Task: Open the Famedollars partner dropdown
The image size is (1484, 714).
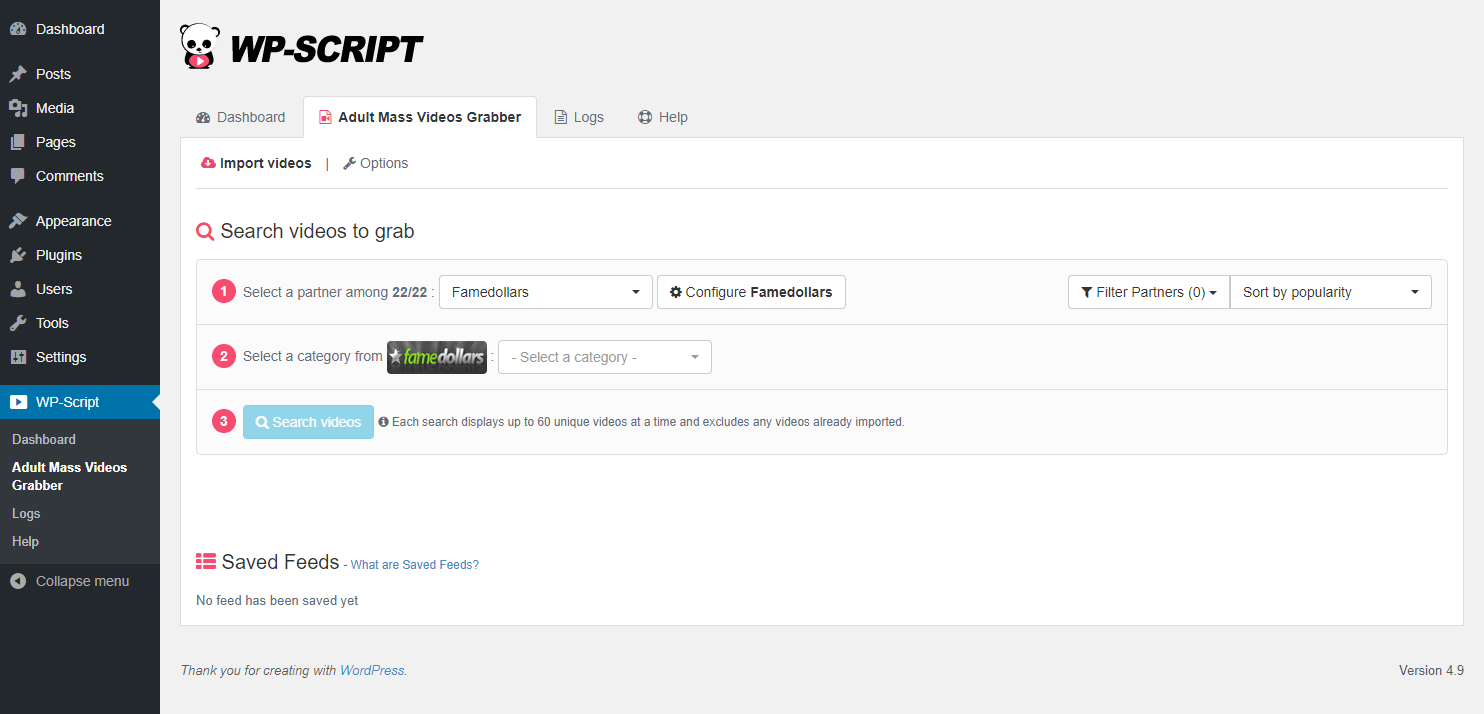Action: 545,292
